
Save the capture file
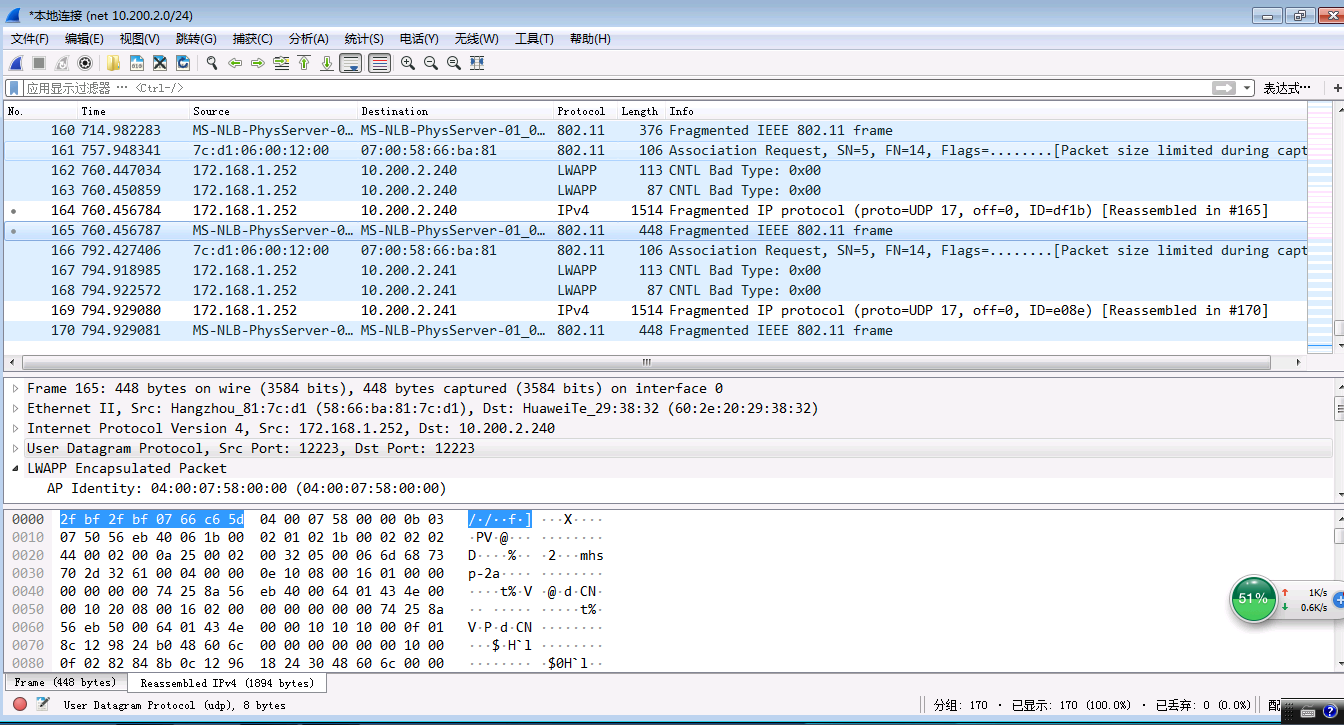[x=137, y=63]
